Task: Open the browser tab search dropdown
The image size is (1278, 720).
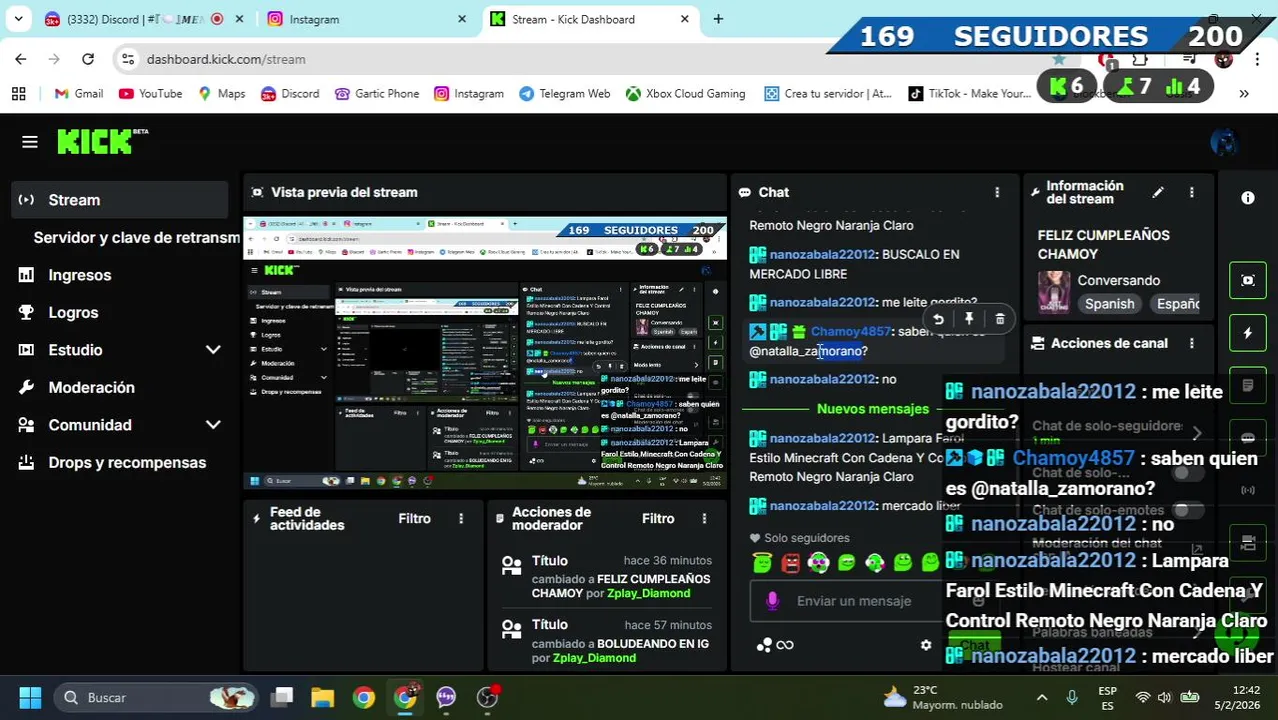Action: 18,19
